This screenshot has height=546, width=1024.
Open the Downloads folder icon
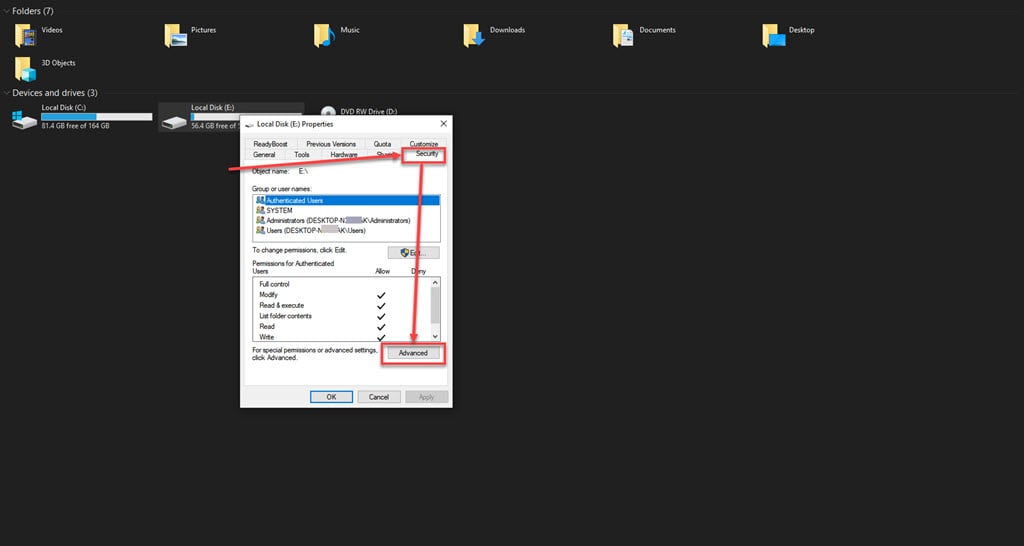pyautogui.click(x=474, y=36)
